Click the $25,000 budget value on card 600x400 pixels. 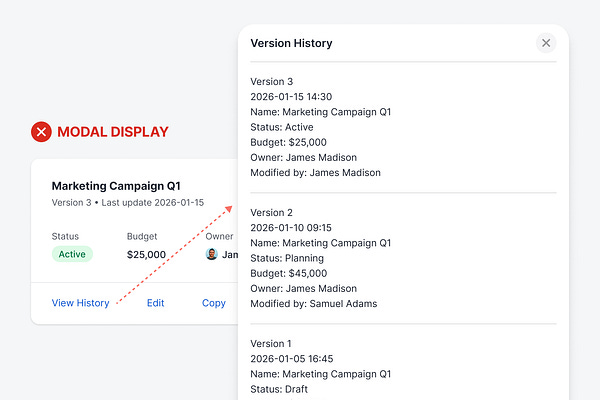click(x=147, y=254)
